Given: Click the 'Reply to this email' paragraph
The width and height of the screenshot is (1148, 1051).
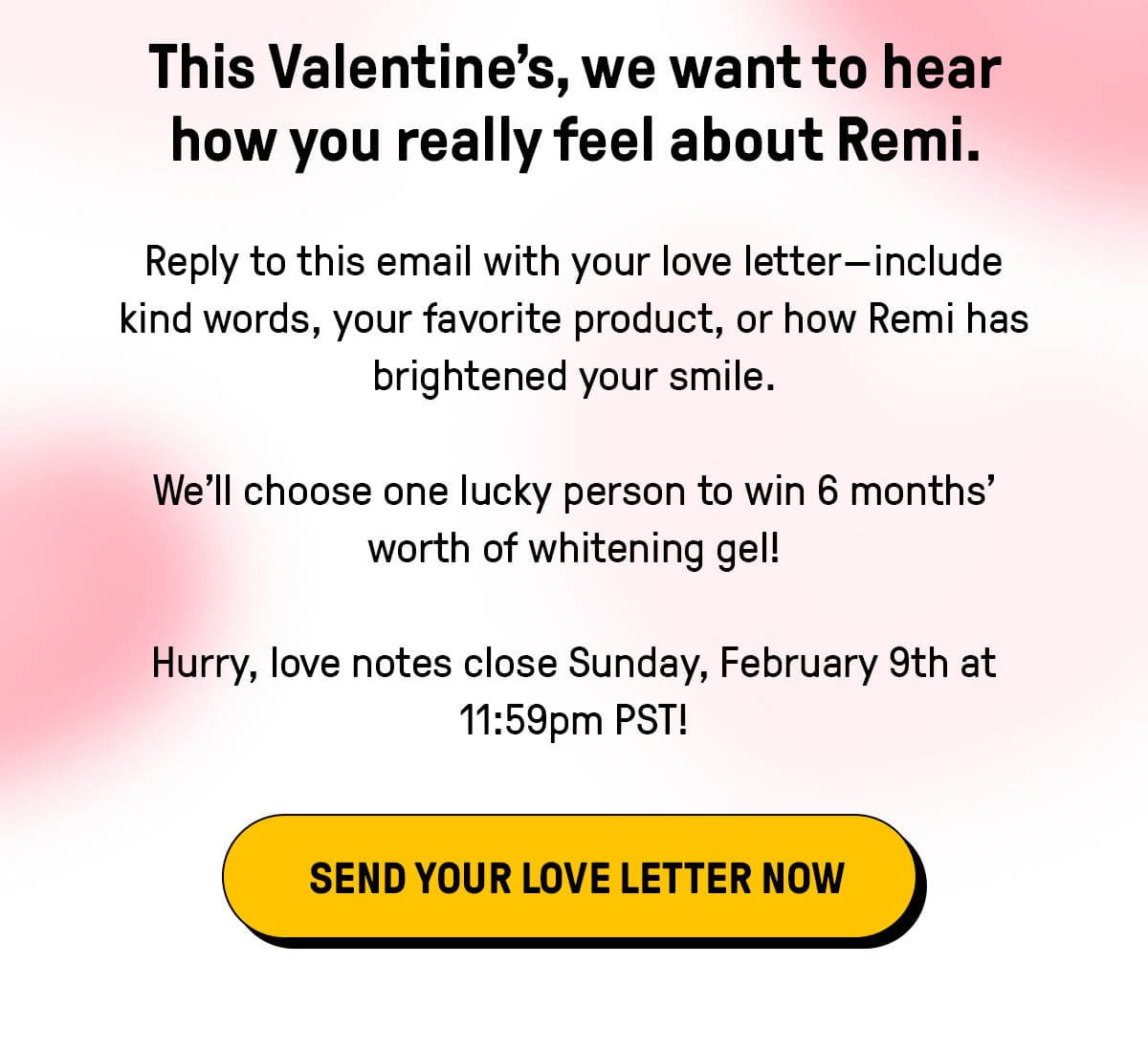Looking at the screenshot, I should pyautogui.click(x=574, y=318).
